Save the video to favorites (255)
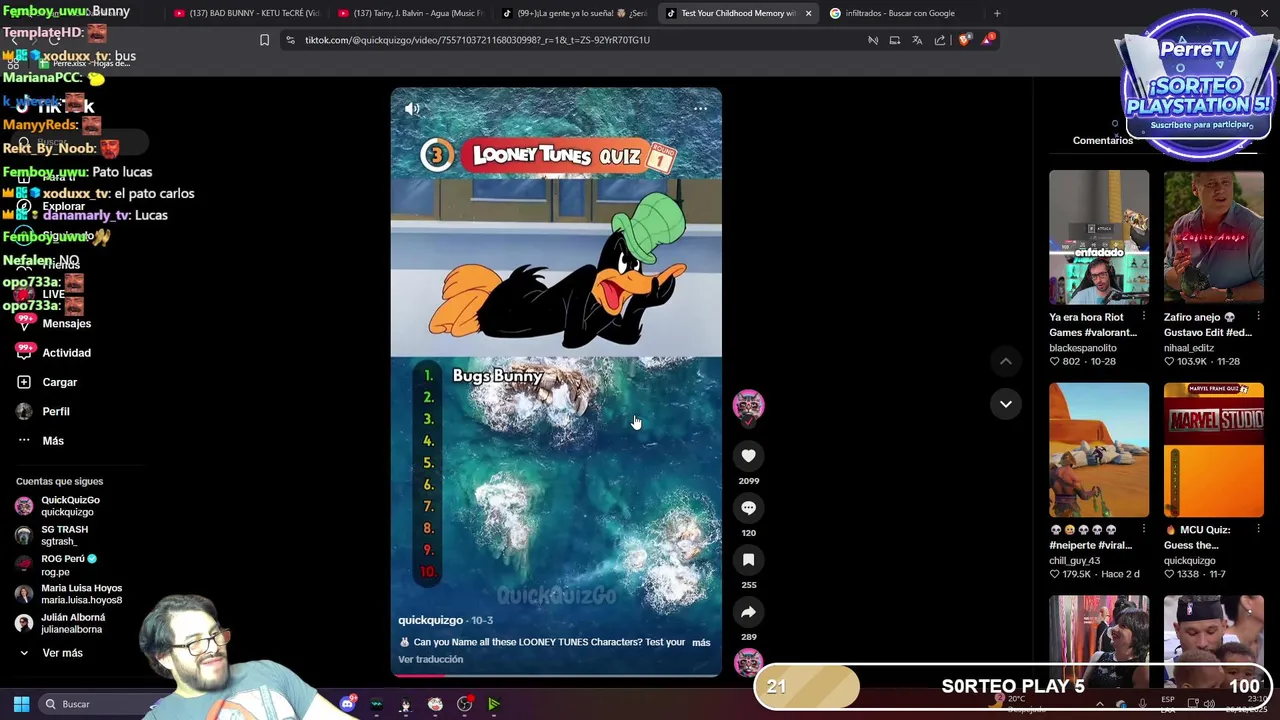The height and width of the screenshot is (720, 1280). click(x=748, y=560)
